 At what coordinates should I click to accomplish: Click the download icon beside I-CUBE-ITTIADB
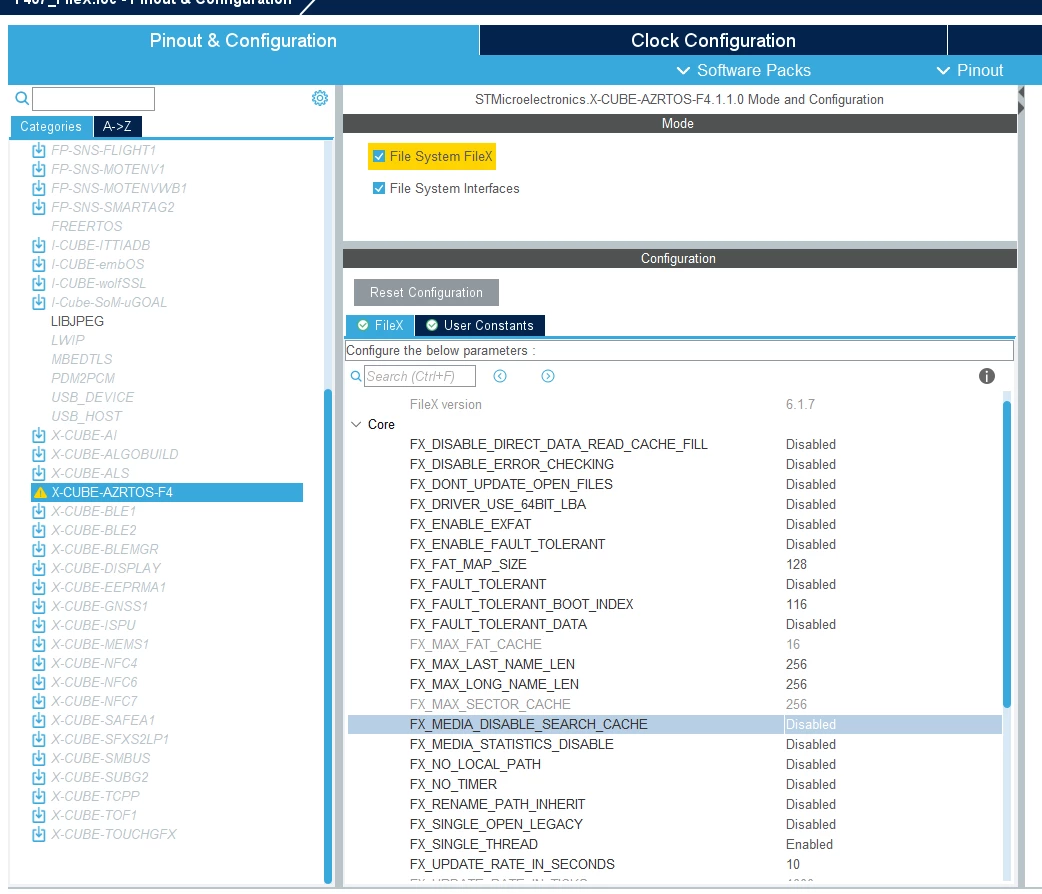point(39,245)
